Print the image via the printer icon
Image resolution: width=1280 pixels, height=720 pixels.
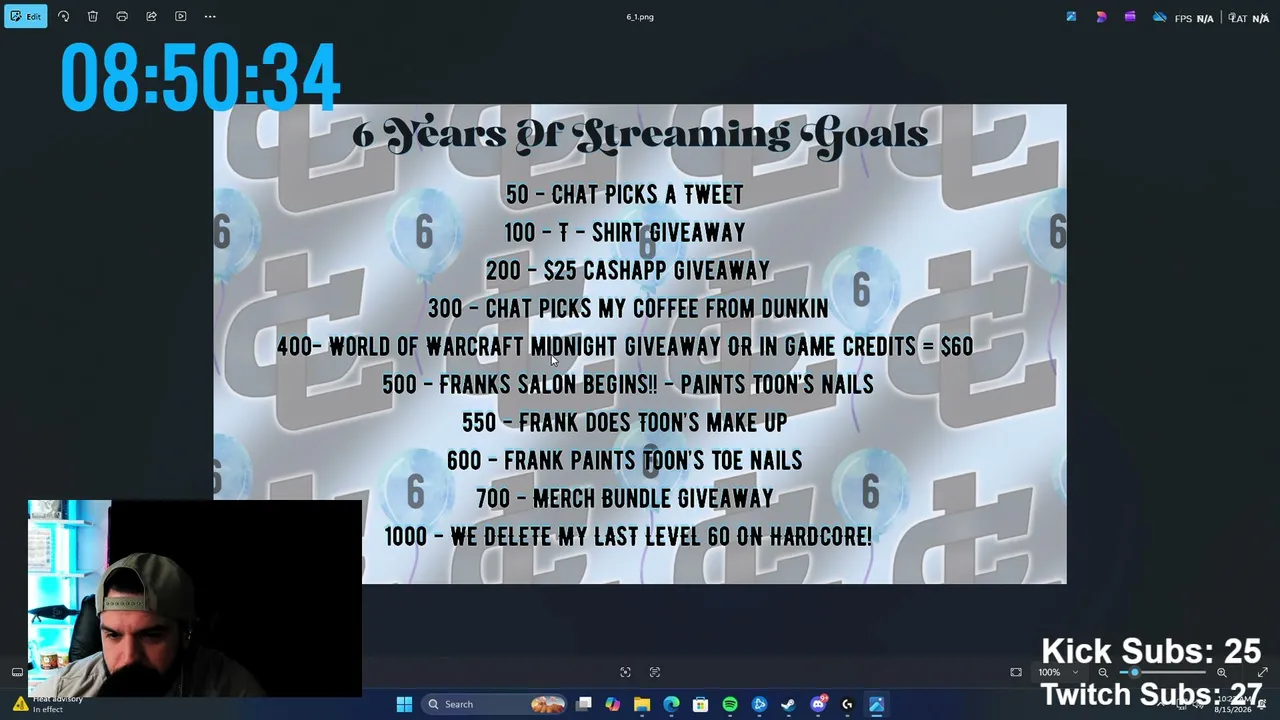coord(122,16)
